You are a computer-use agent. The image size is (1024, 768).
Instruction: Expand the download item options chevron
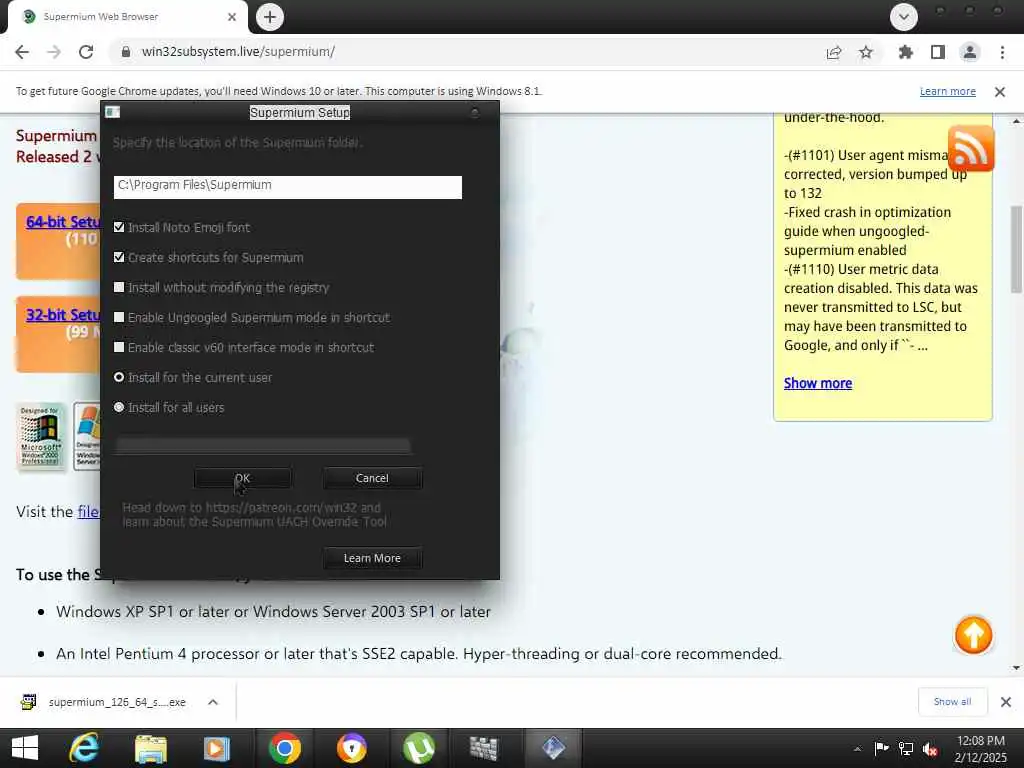(x=213, y=702)
